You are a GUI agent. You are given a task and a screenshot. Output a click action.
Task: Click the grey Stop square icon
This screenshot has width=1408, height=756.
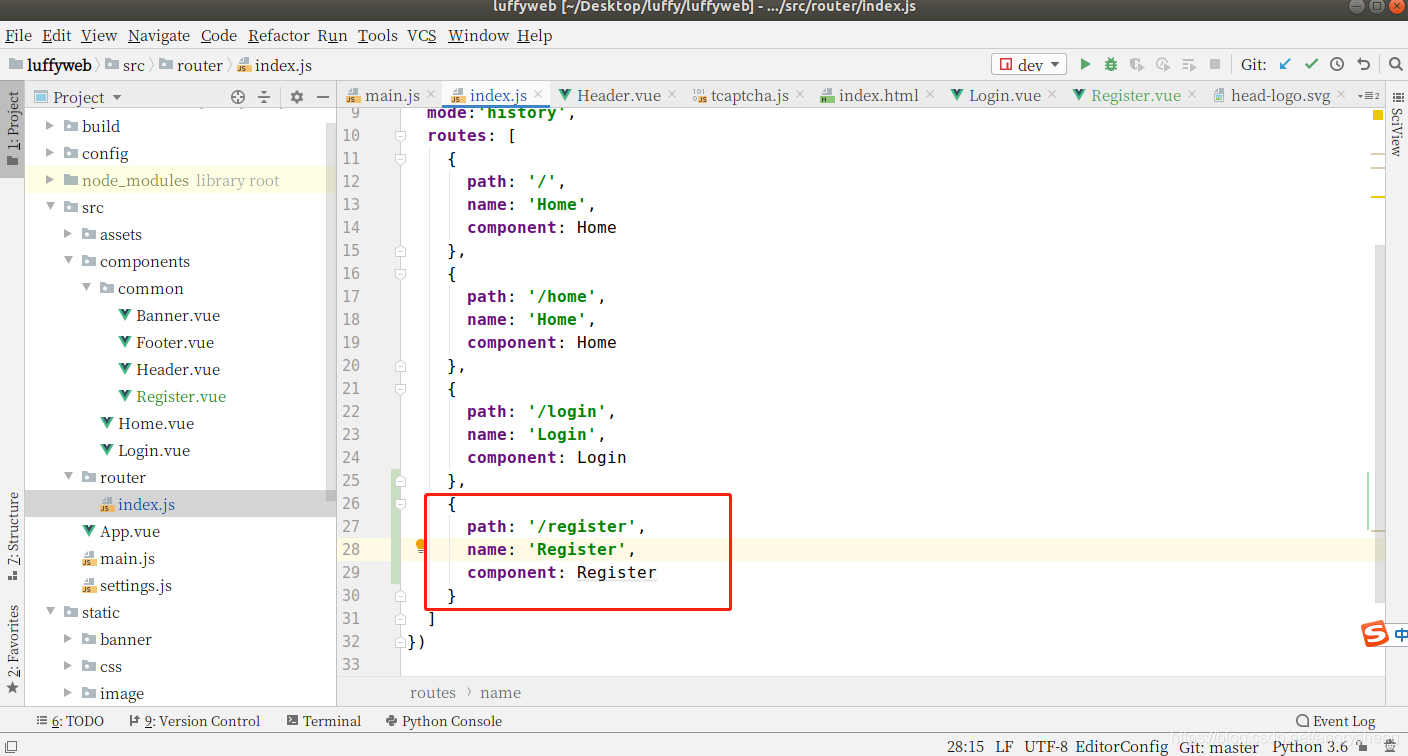(x=1215, y=65)
